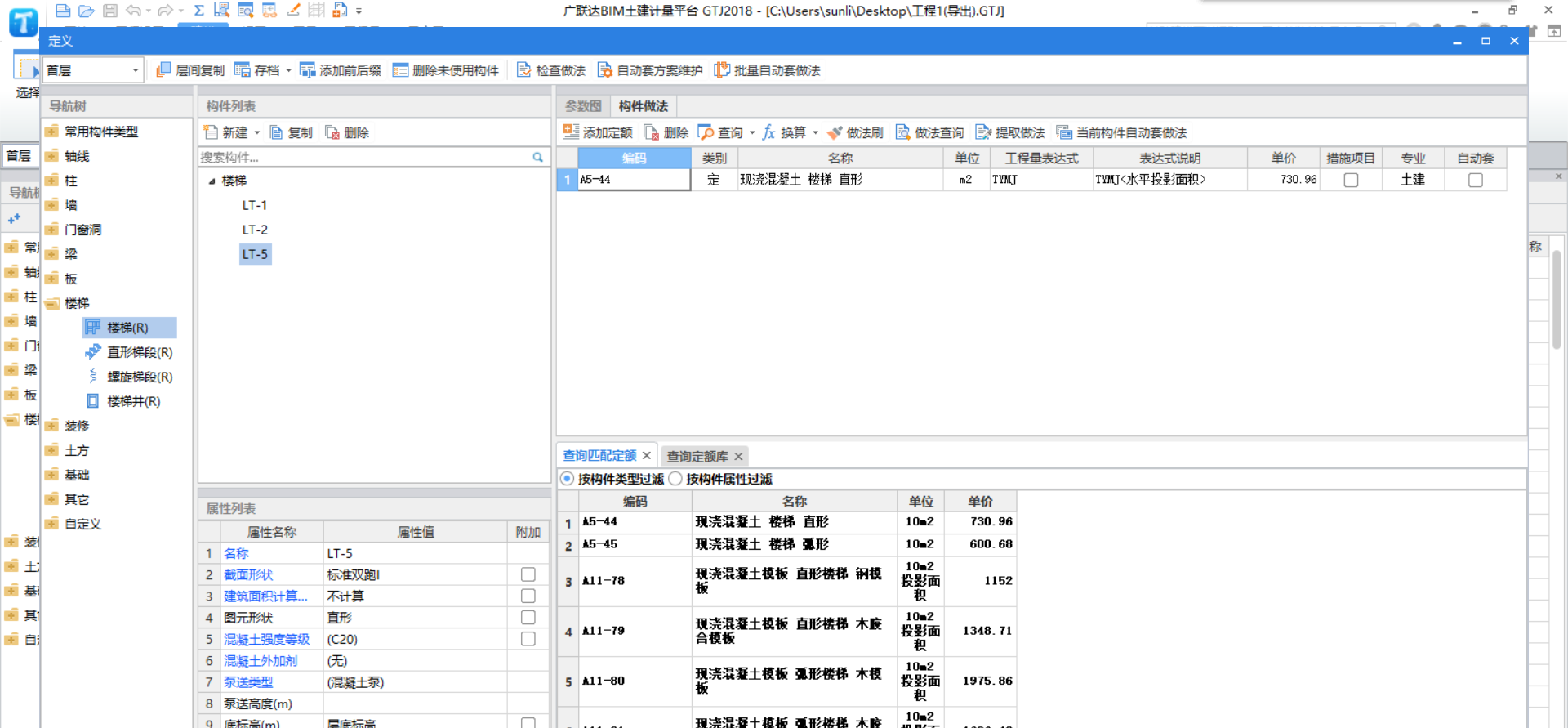This screenshot has height=728, width=1568.
Task: Select 按构件属性过滤 radio button
Action: click(675, 479)
